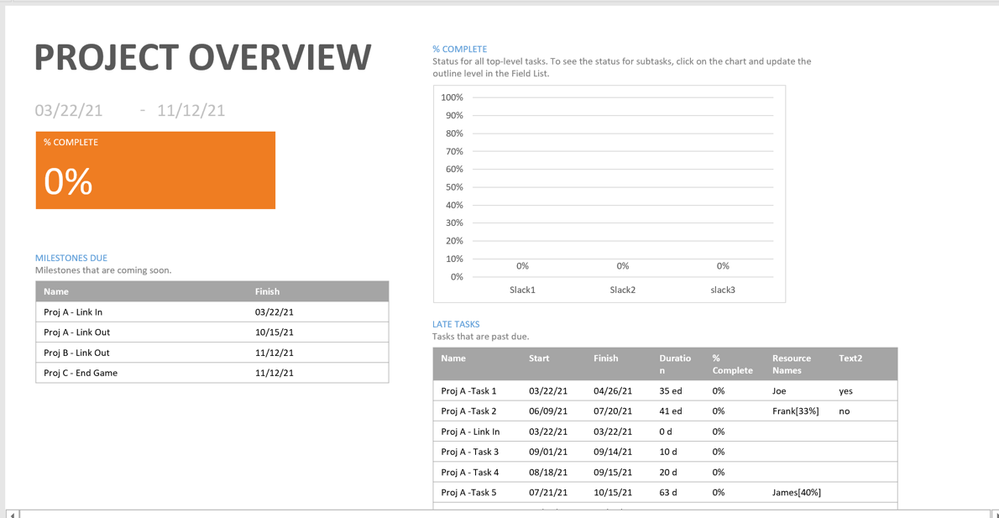Click the horizontal scrollbar left arrow
This screenshot has width=999, height=518.
click(x=13, y=514)
